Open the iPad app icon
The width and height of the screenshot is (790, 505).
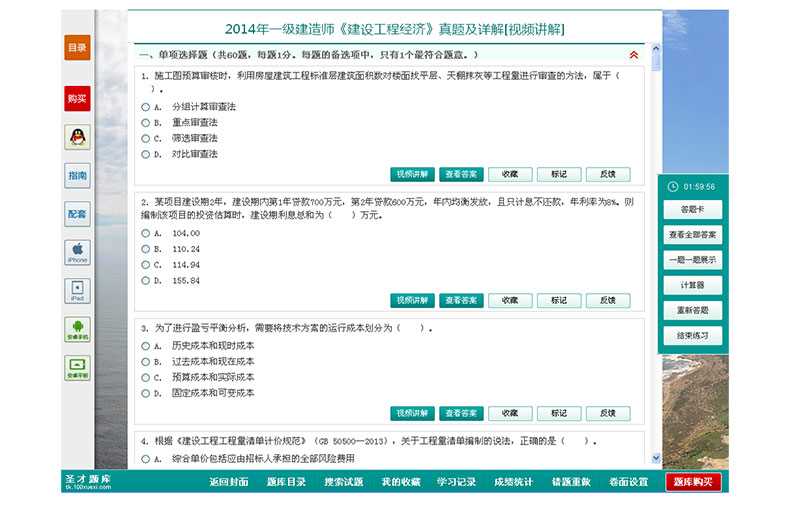[77, 291]
